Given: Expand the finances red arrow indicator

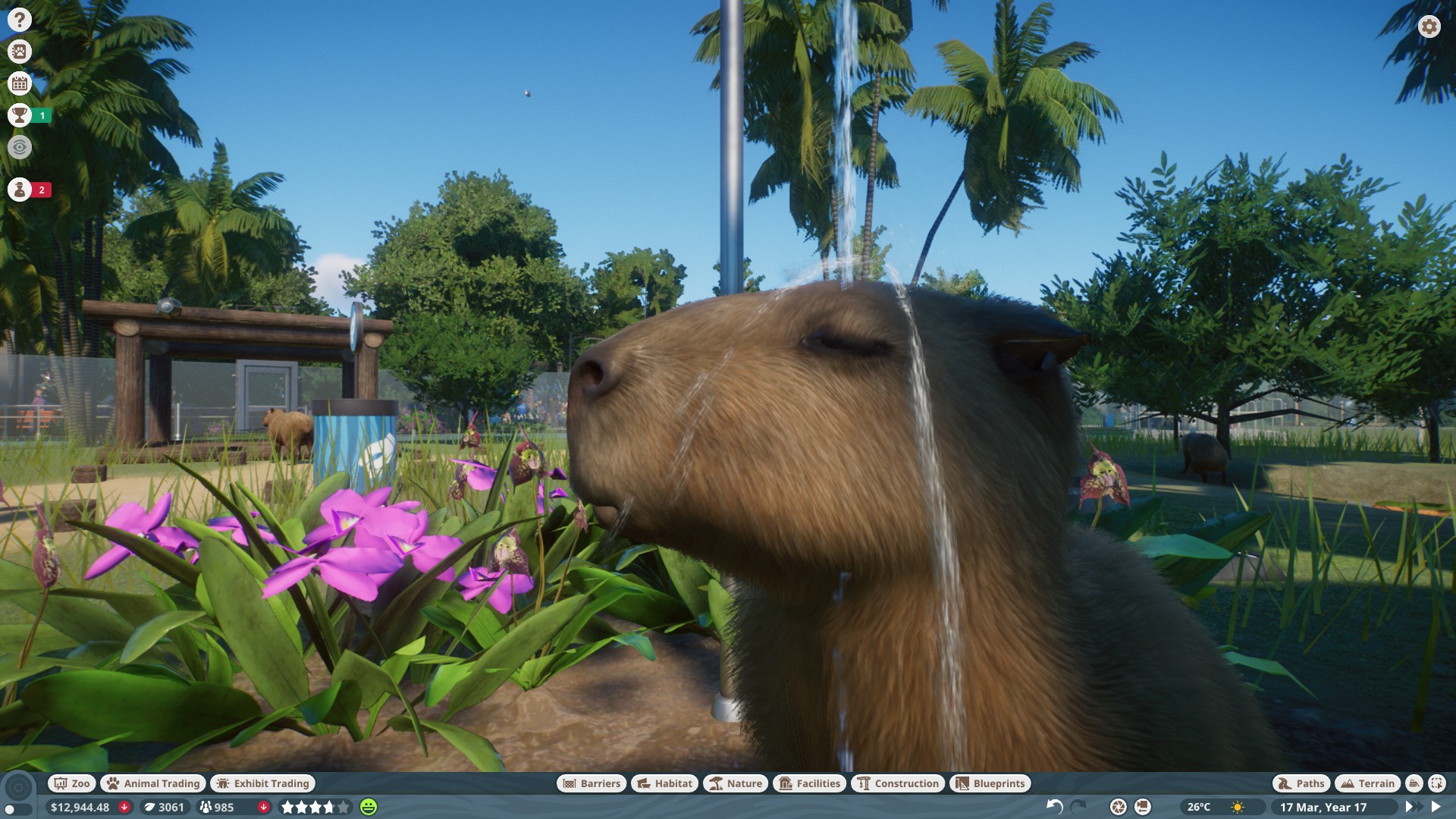Looking at the screenshot, I should tap(124, 807).
